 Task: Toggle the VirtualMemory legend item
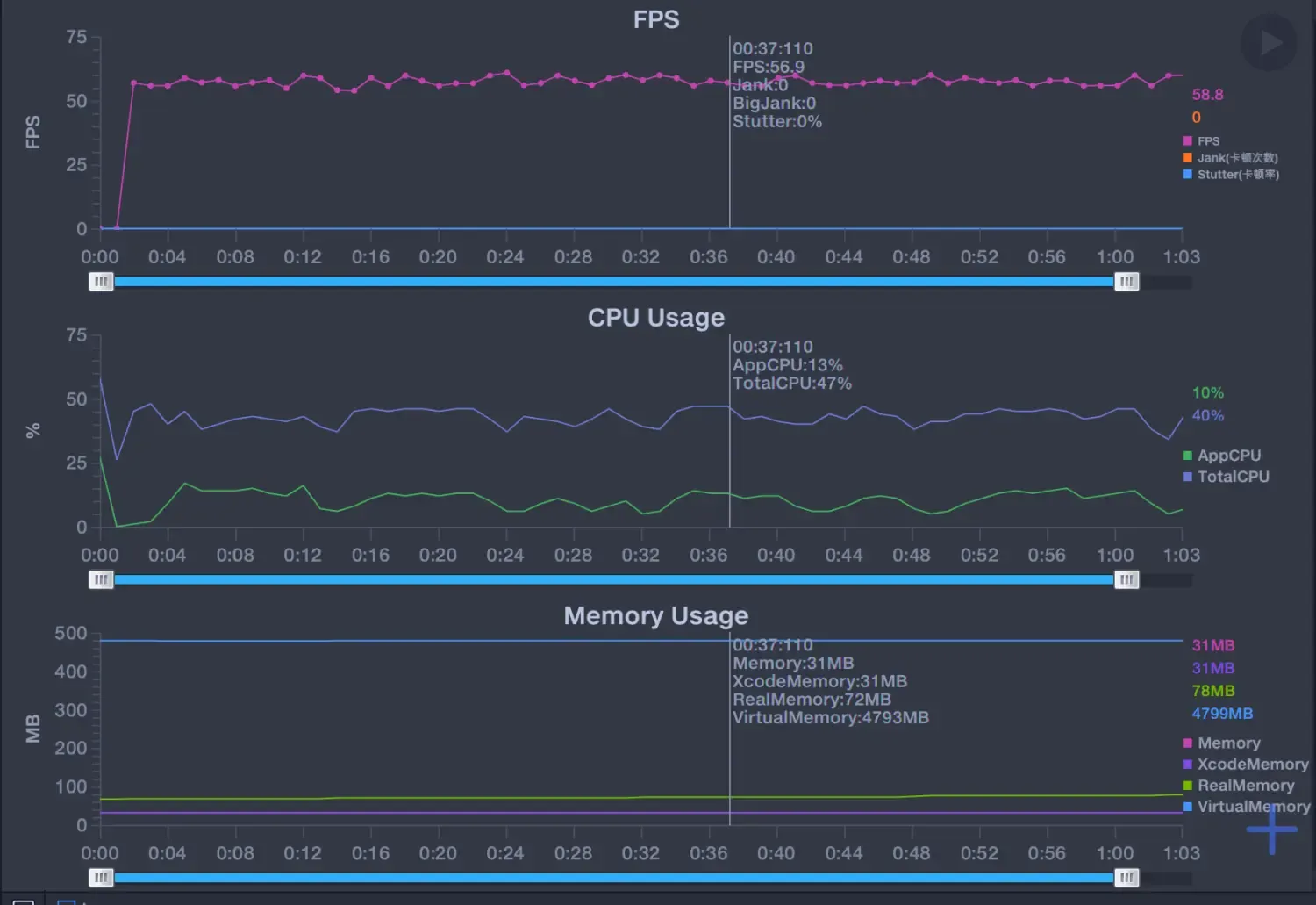(1246, 807)
